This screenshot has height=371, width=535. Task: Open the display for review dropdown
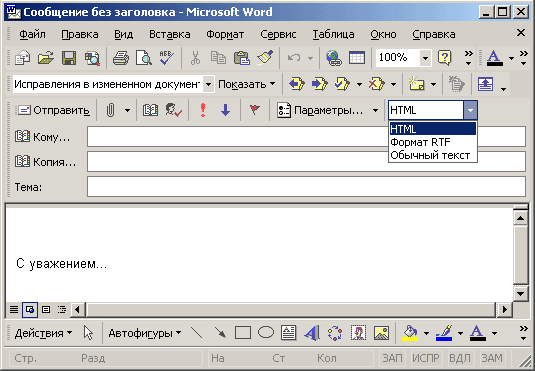pyautogui.click(x=208, y=84)
